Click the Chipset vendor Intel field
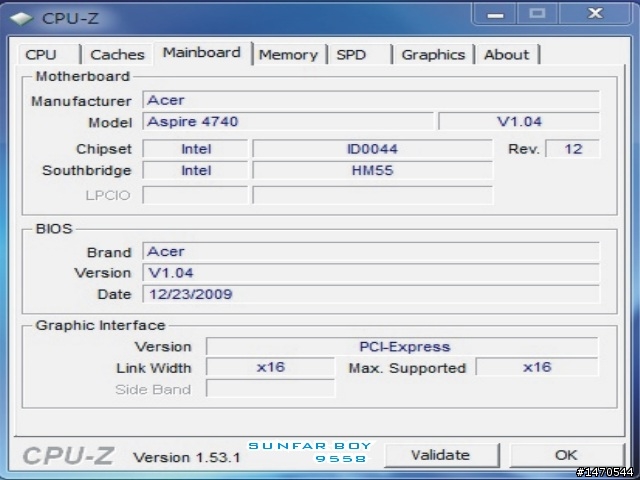Viewport: 640px width, 480px height. (x=196, y=149)
